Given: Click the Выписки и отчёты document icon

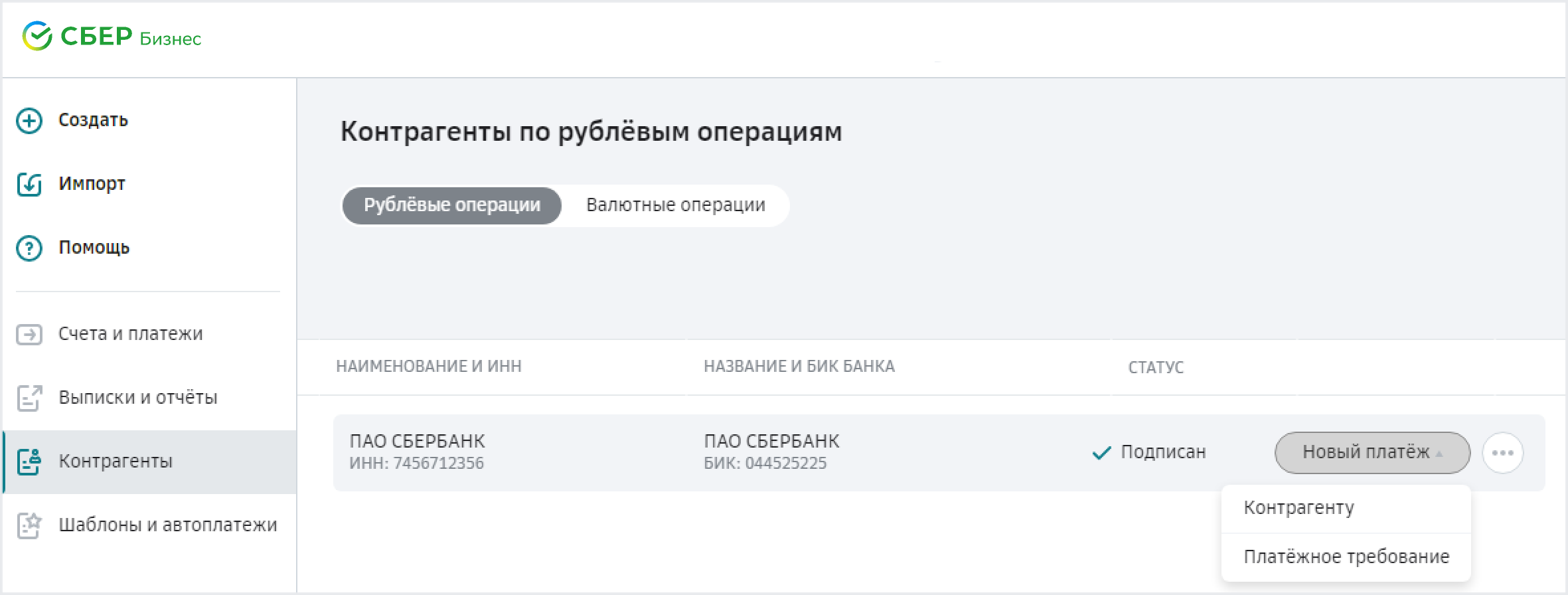Looking at the screenshot, I should coord(29,398).
